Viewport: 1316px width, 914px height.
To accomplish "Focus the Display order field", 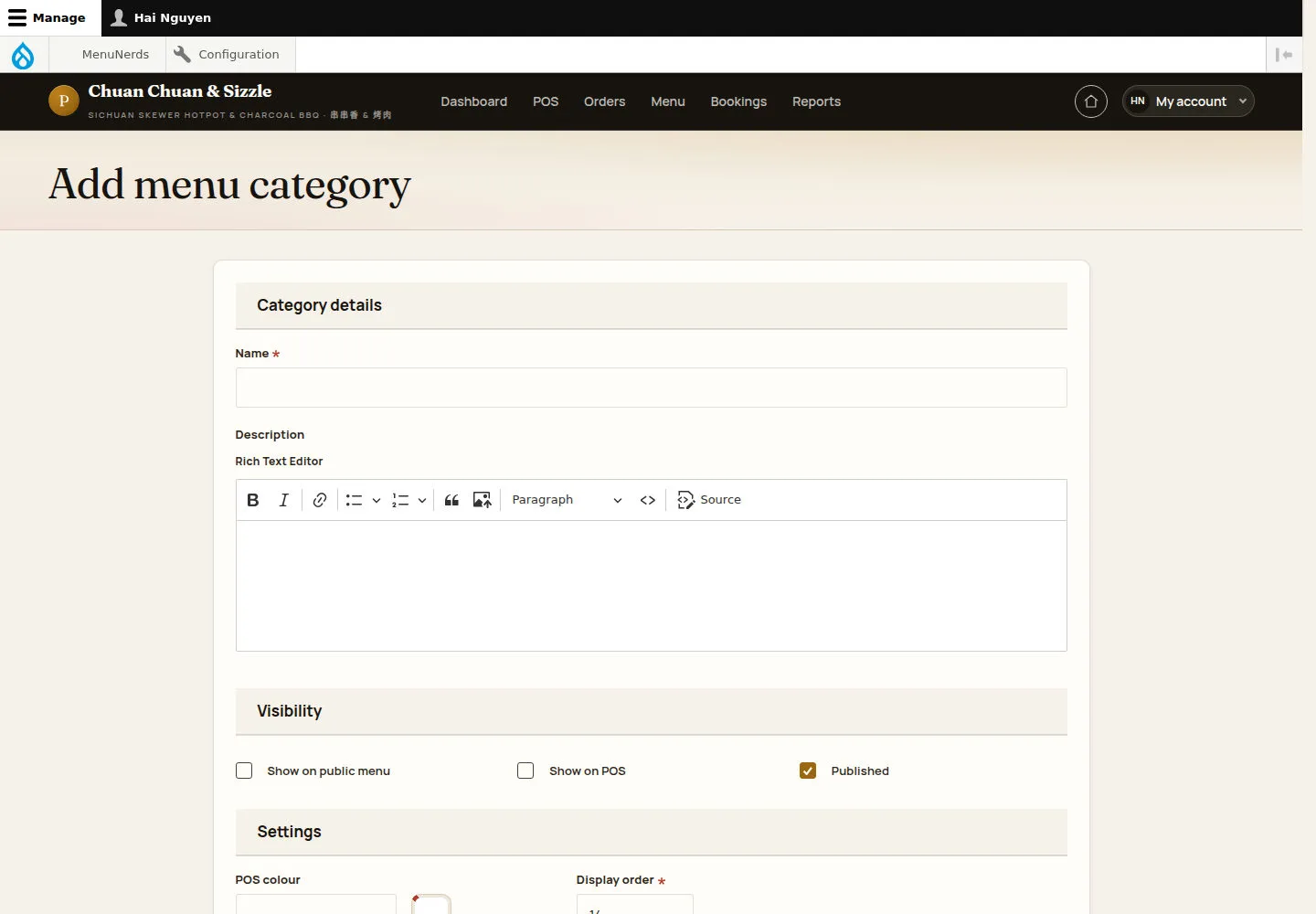I will [634, 904].
